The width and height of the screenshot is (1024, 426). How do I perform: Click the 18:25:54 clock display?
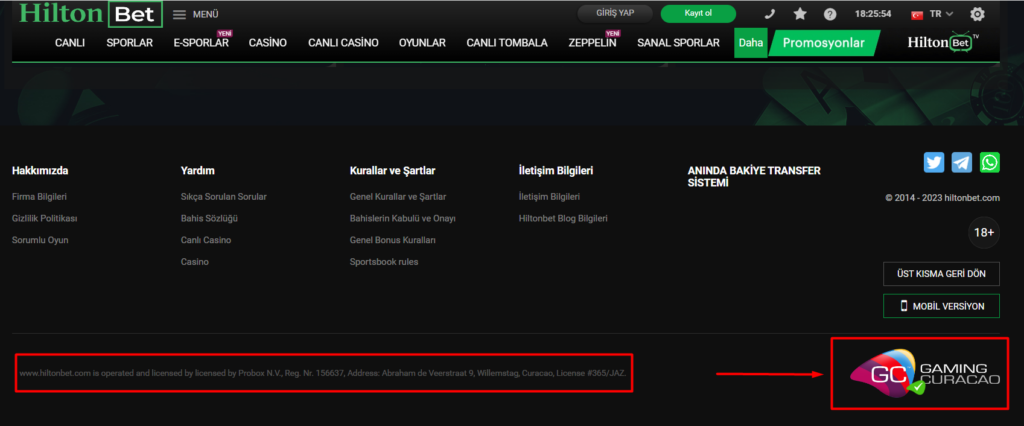pos(873,14)
